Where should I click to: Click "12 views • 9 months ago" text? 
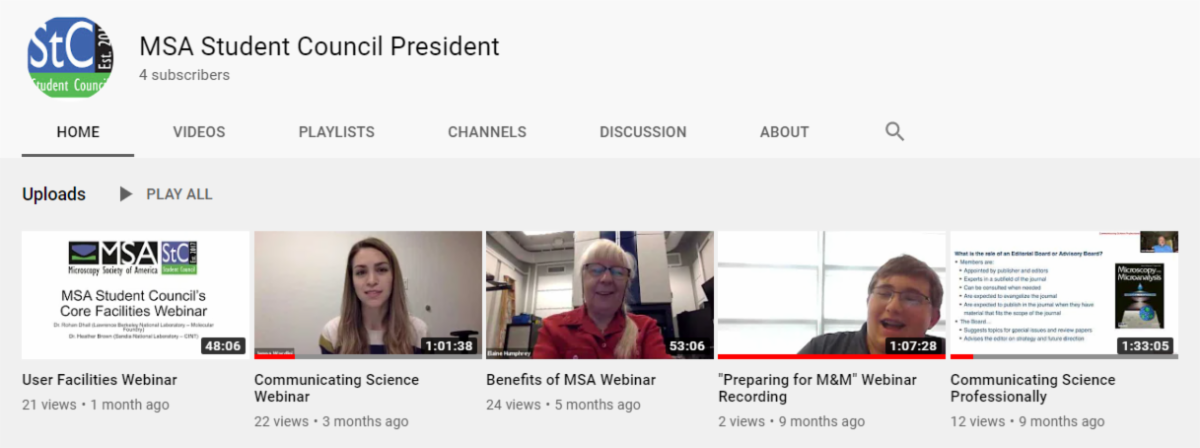[x=1028, y=421]
